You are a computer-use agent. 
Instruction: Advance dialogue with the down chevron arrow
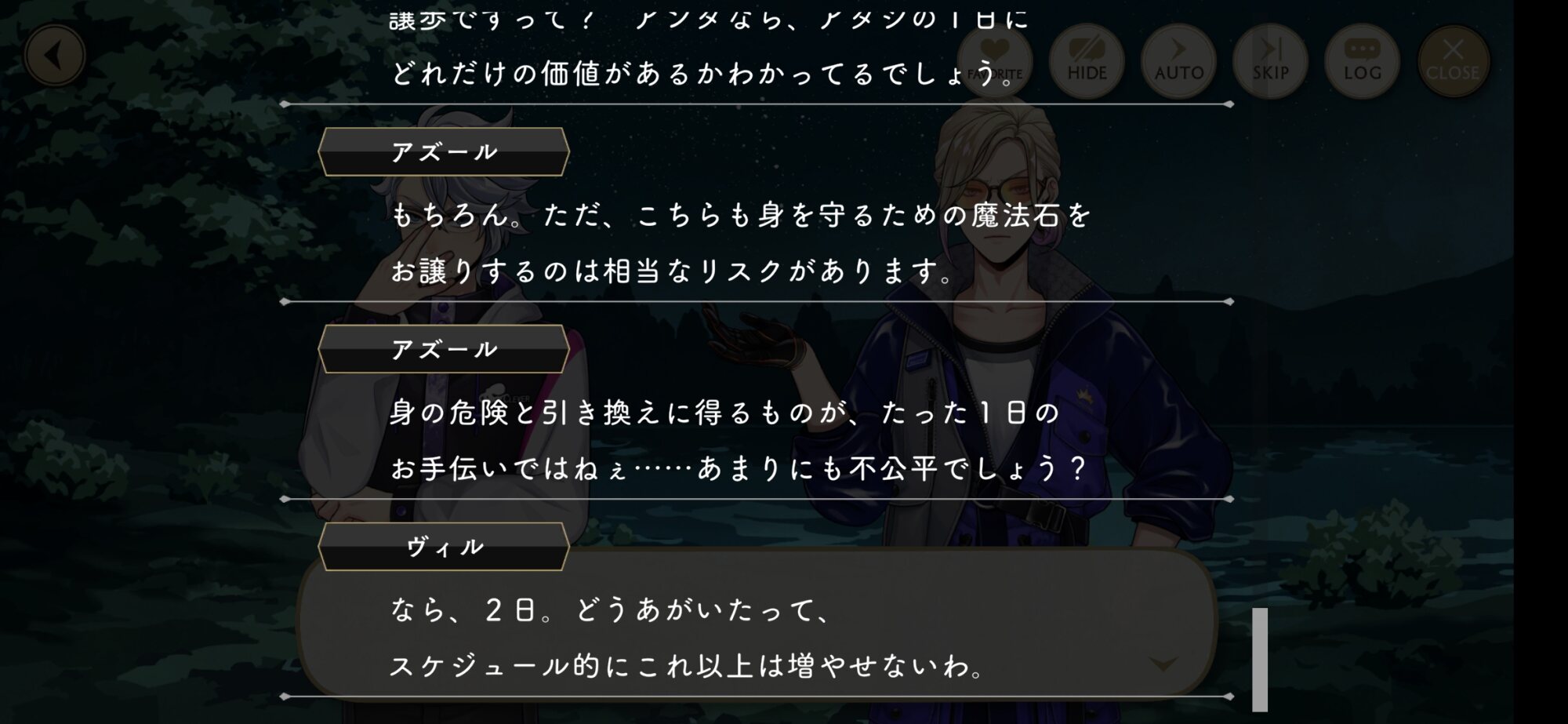tap(1163, 664)
